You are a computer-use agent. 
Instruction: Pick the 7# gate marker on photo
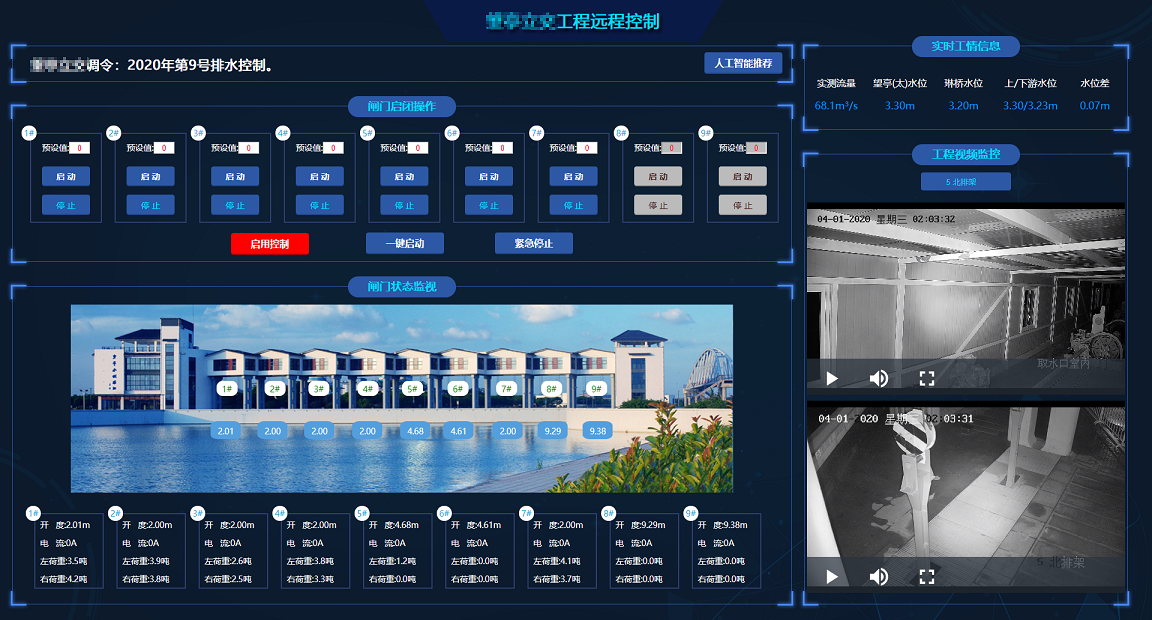coord(505,389)
